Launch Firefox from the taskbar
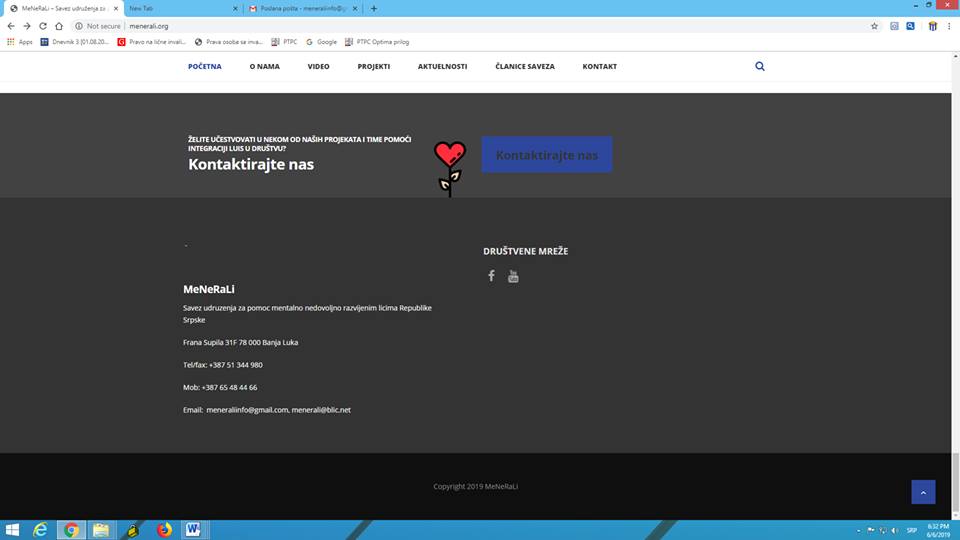 [x=164, y=530]
